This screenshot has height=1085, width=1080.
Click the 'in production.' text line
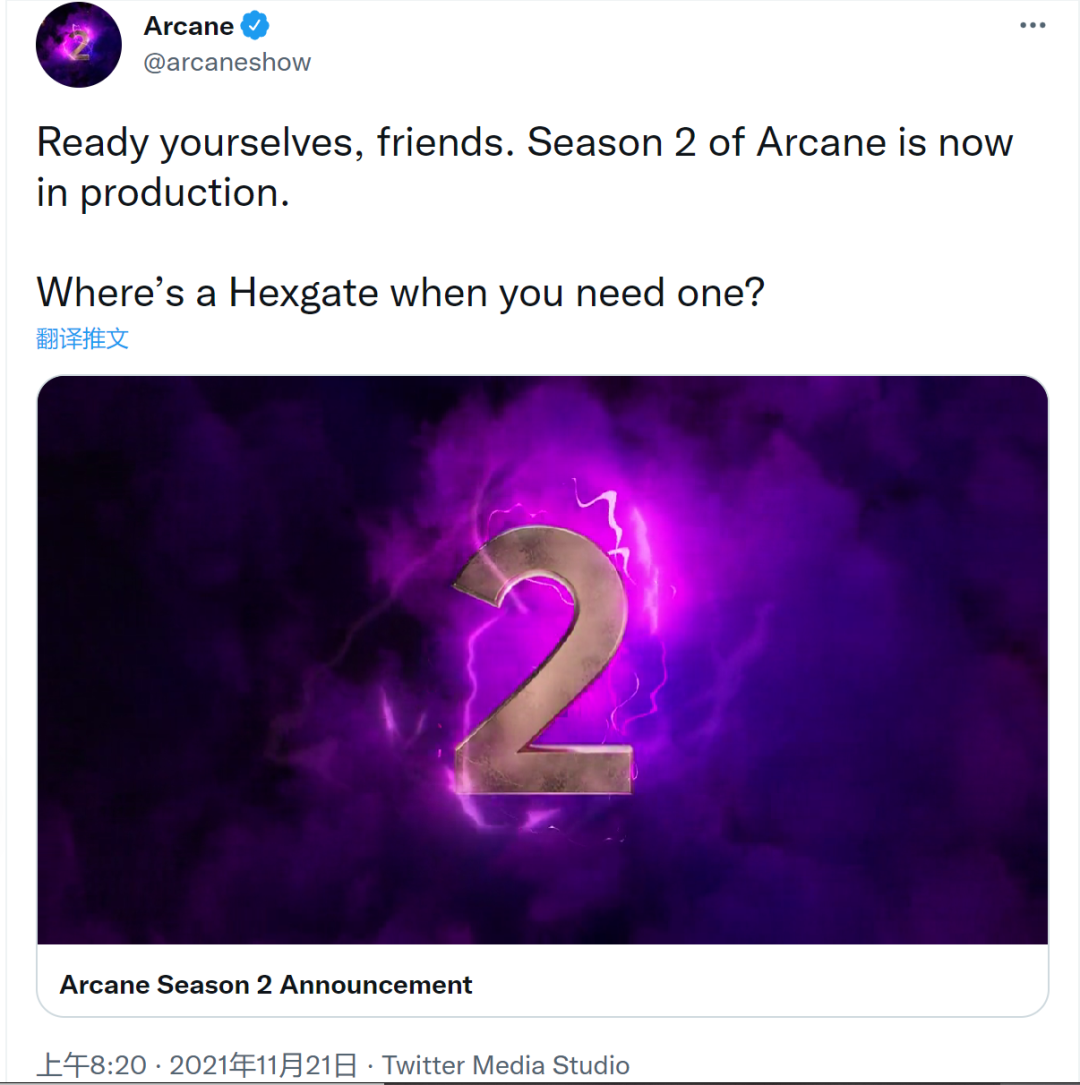(163, 193)
